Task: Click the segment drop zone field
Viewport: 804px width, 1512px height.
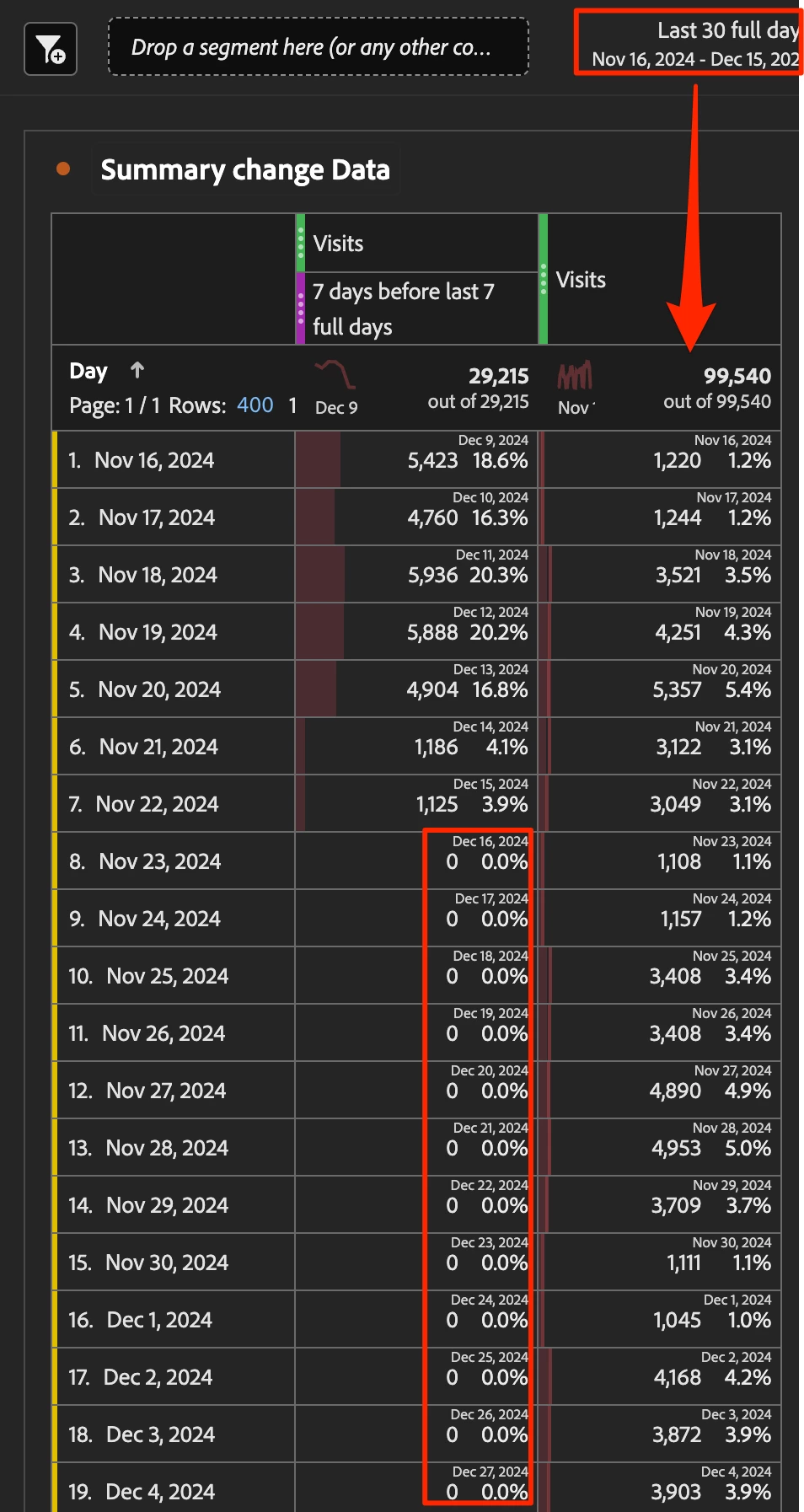Action: pos(319,47)
